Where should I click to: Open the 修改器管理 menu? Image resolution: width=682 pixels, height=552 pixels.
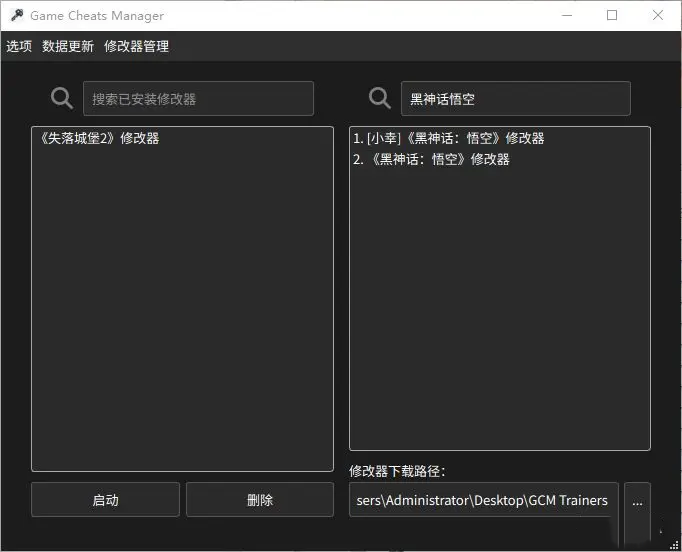[x=136, y=46]
